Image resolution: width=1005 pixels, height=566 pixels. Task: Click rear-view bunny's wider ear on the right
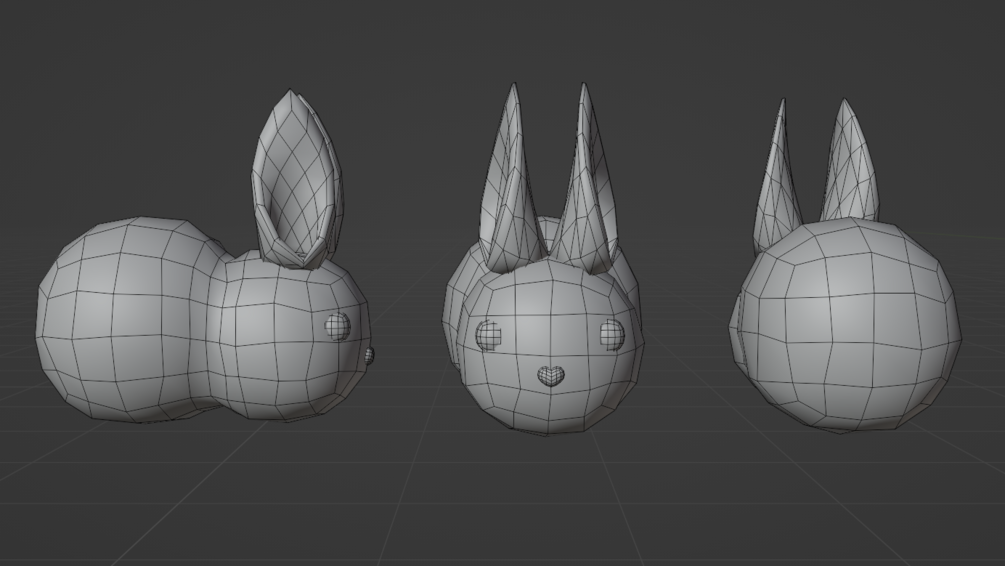[x=849, y=162]
